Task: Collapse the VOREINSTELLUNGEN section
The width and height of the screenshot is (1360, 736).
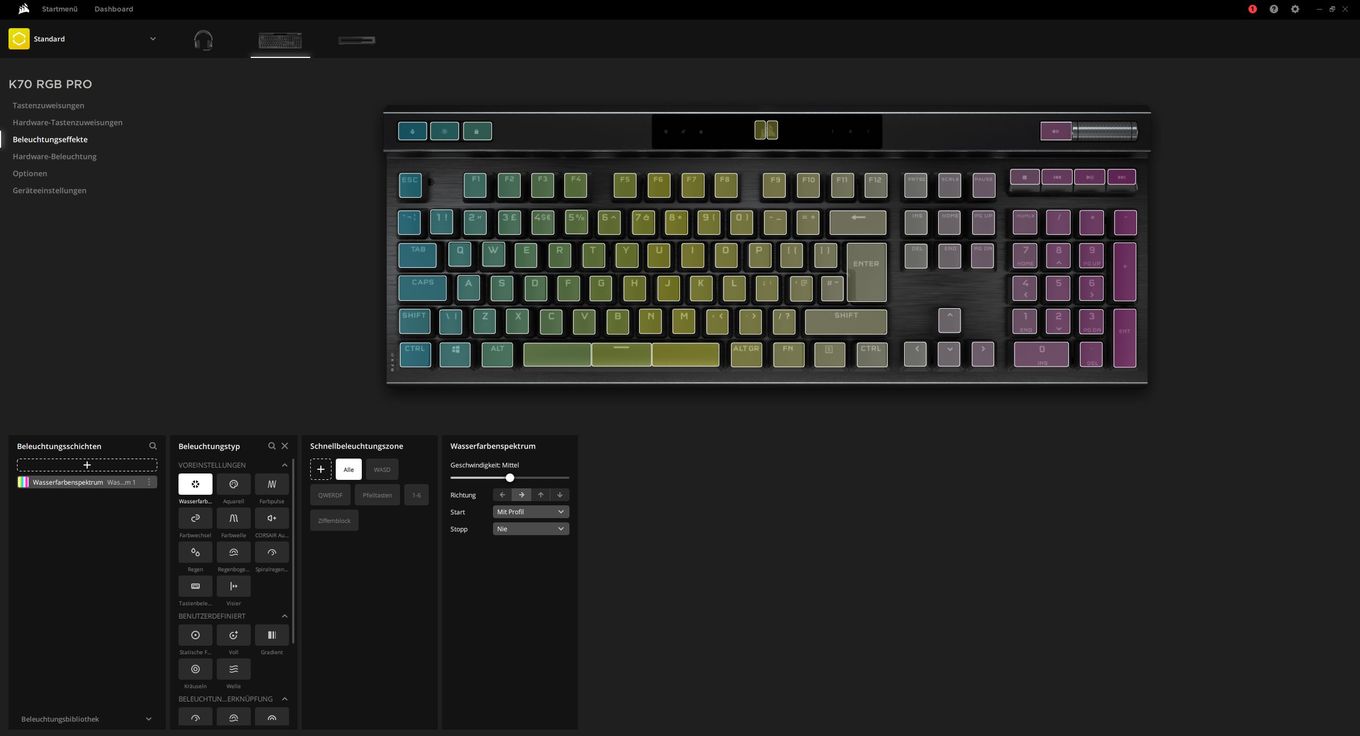Action: 284,465
